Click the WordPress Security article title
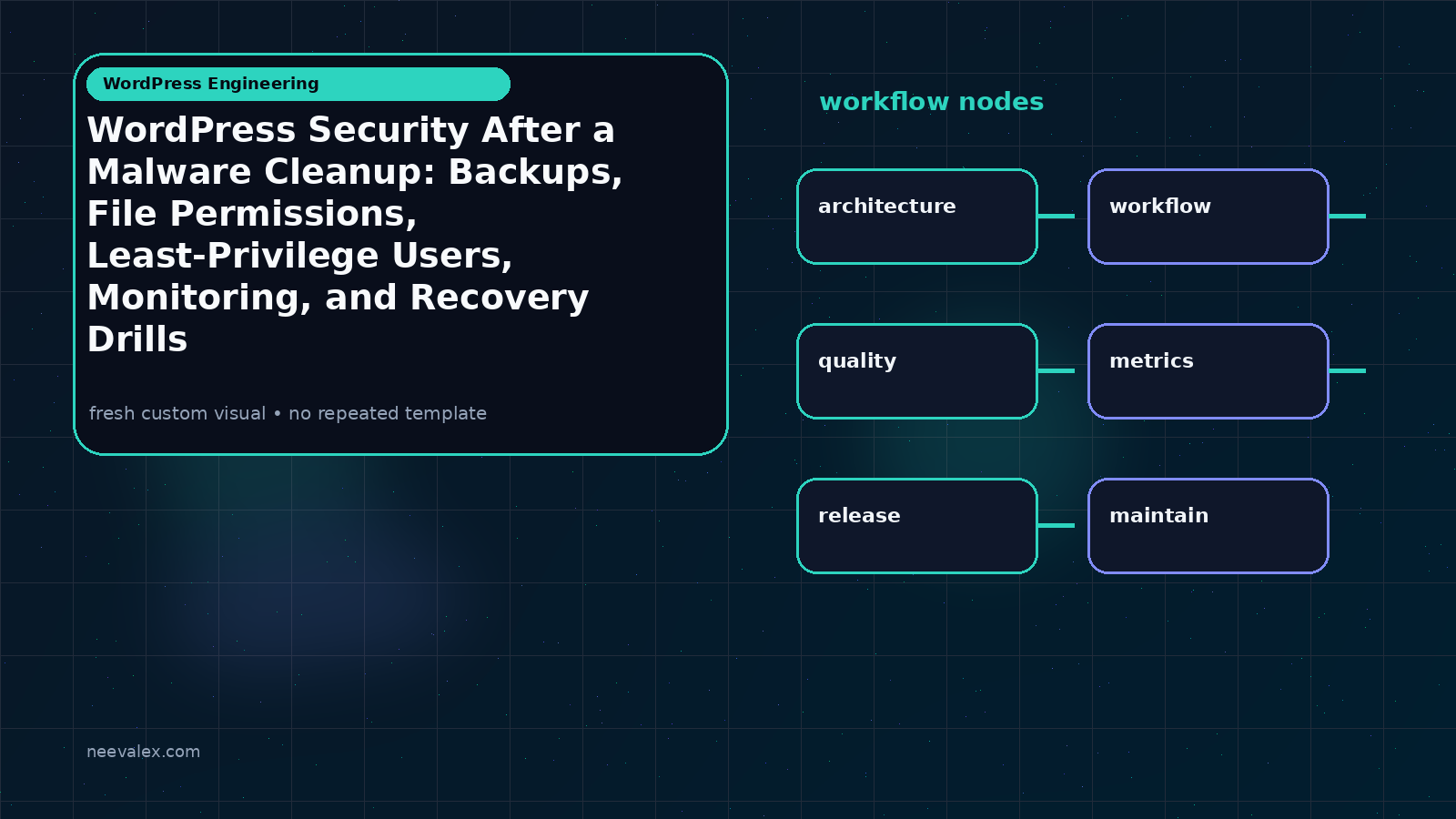Screen dimensions: 1456x819 click(x=355, y=234)
